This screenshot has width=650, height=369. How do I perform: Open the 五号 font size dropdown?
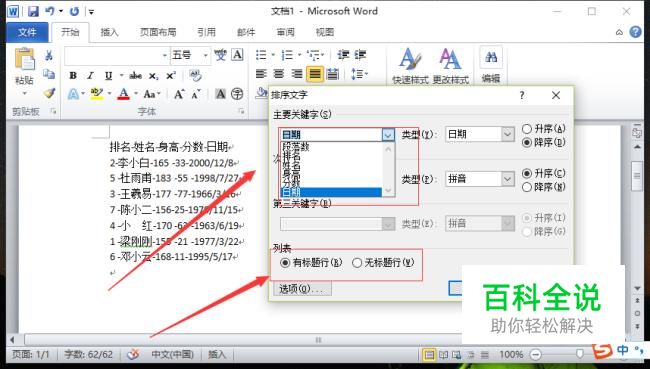tap(205, 55)
